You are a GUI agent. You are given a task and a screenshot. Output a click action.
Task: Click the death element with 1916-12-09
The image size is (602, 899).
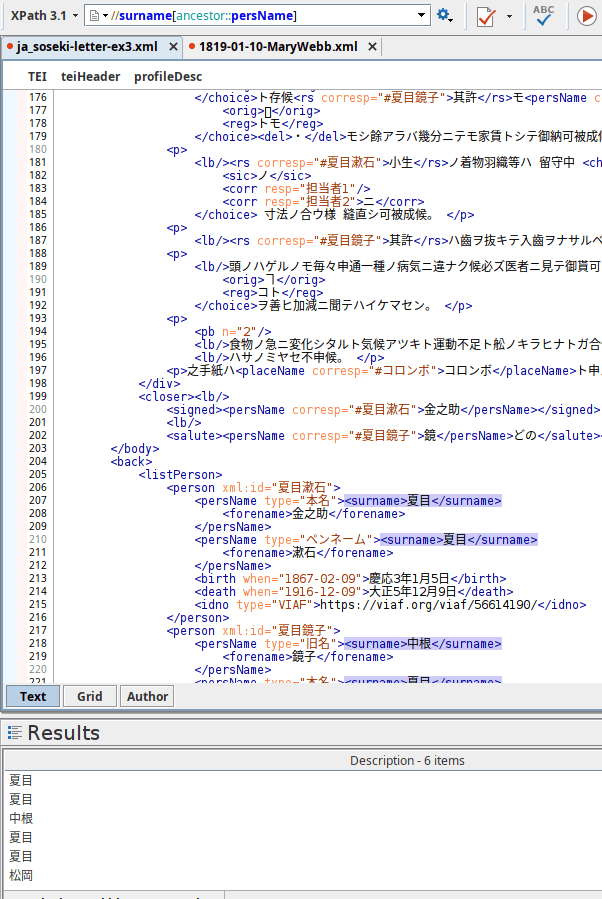pyautogui.click(x=354, y=592)
